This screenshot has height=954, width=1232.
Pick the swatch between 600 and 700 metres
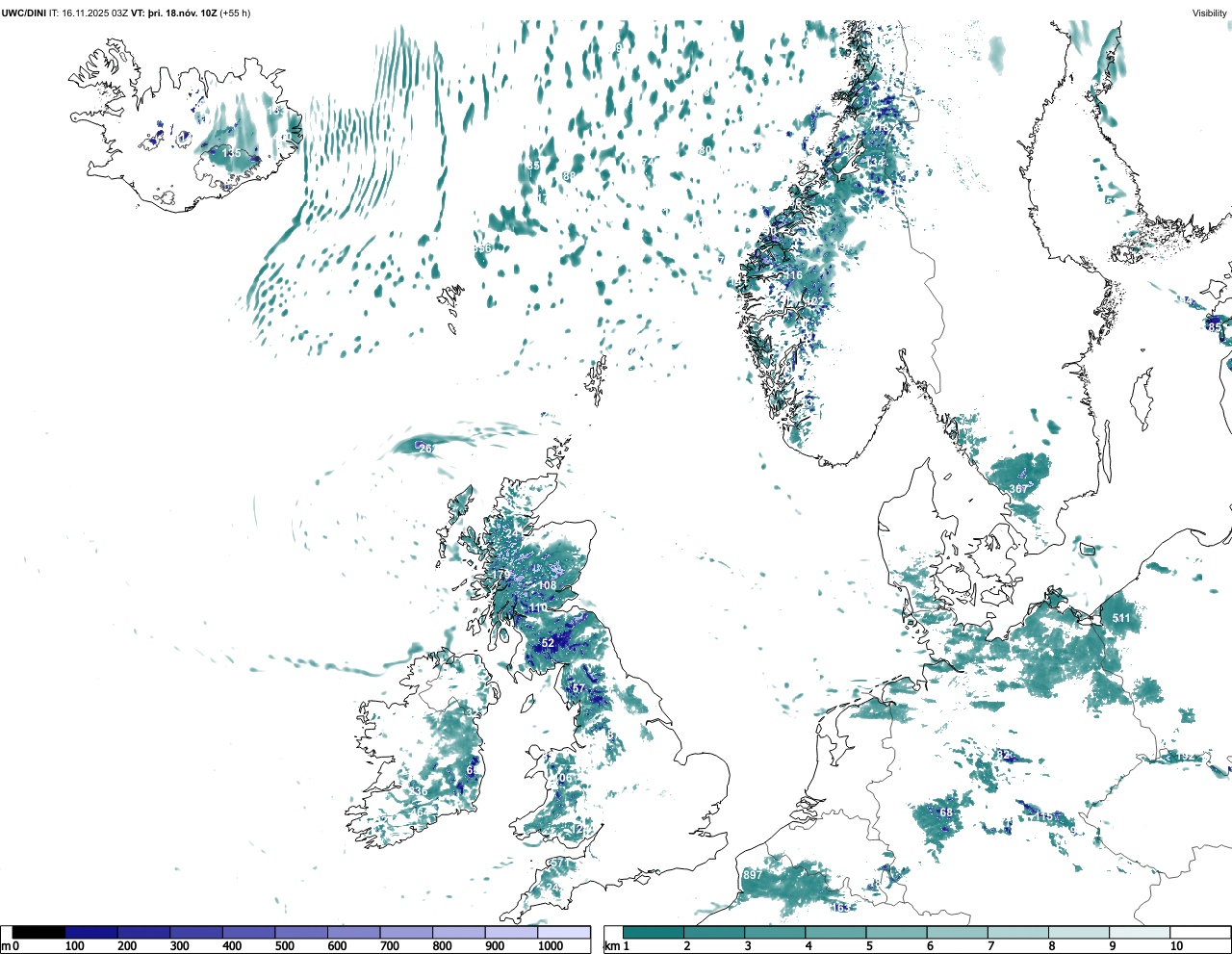(x=354, y=933)
